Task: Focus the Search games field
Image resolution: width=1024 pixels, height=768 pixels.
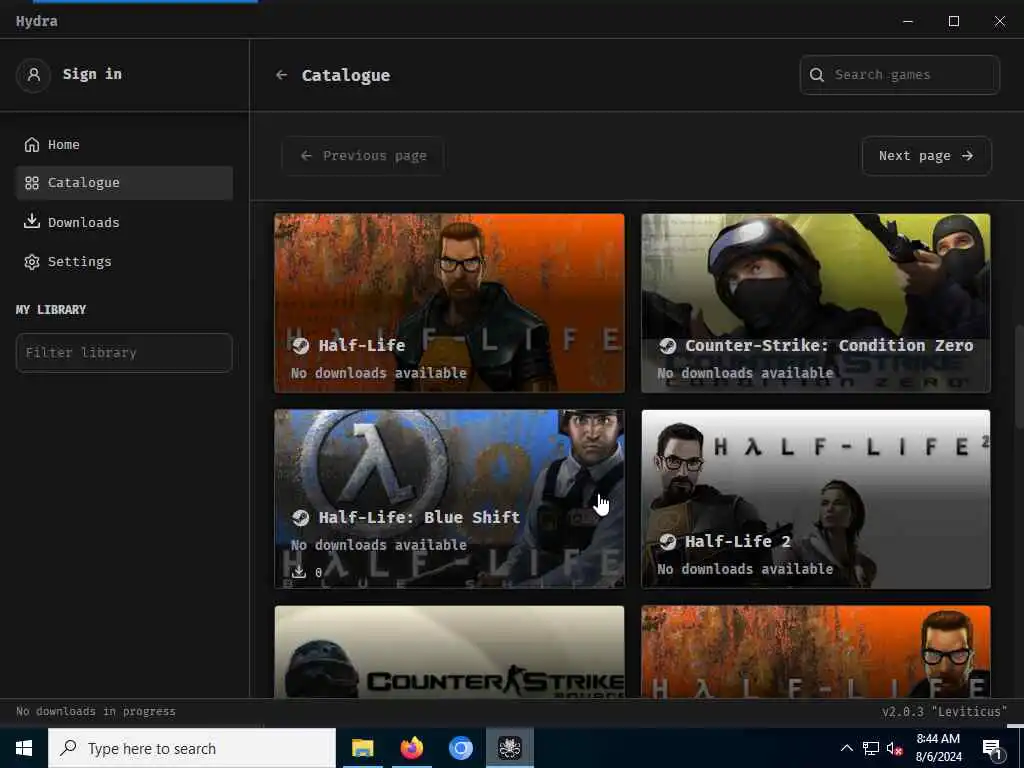Action: tap(900, 74)
